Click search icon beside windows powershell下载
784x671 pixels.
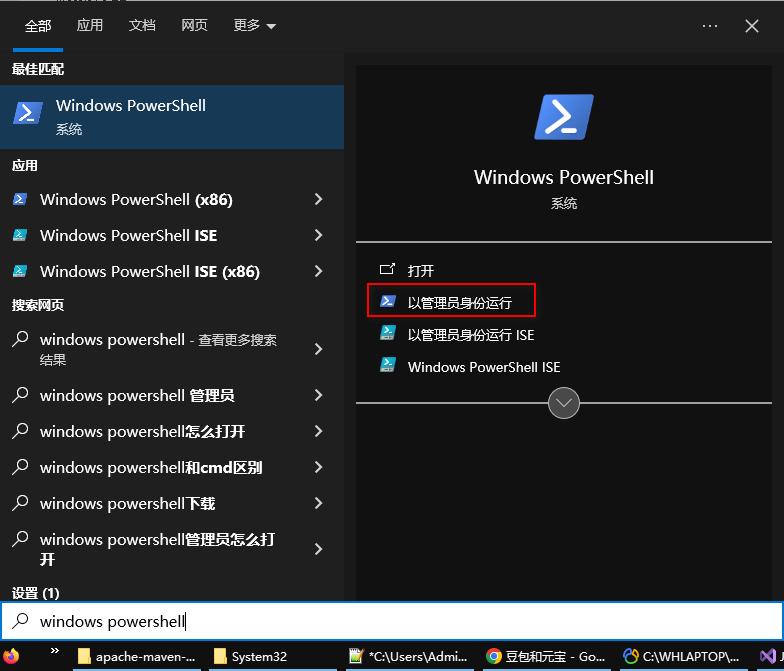(20, 503)
